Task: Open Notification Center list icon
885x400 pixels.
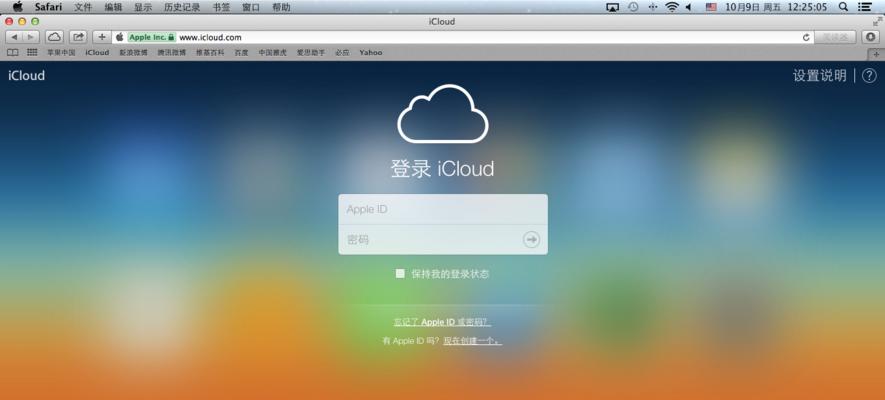Action: pos(864,7)
